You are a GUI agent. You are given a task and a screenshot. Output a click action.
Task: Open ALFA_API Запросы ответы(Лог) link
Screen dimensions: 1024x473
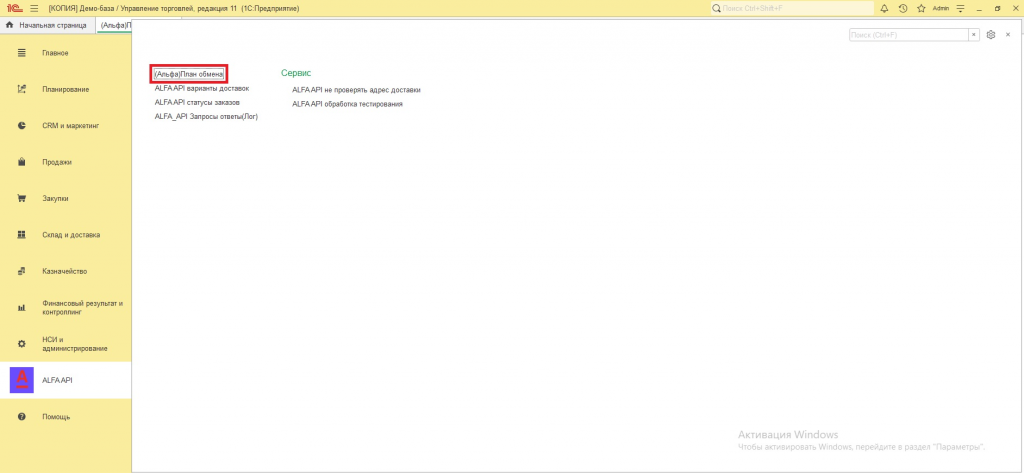pos(206,117)
